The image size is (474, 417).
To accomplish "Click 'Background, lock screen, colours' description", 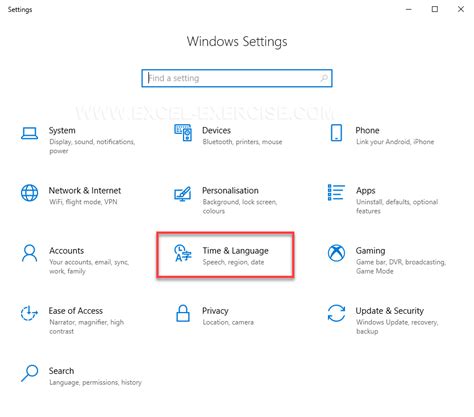I will (240, 206).
